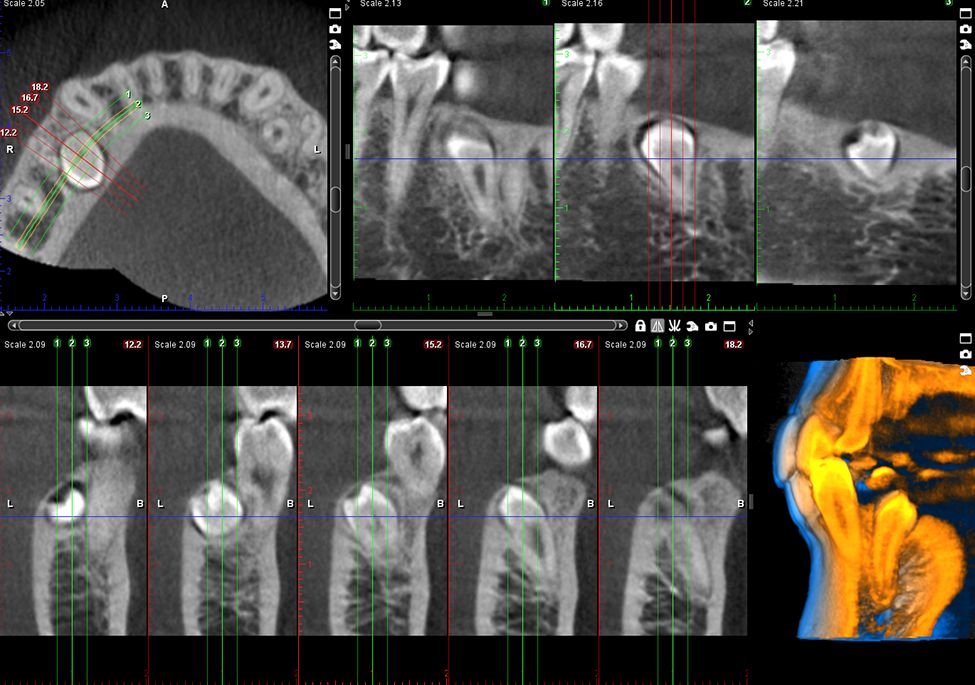Screen dimensions: 975x685
Task: Click the axial view scrollbar down arrow
Action: tap(335, 292)
